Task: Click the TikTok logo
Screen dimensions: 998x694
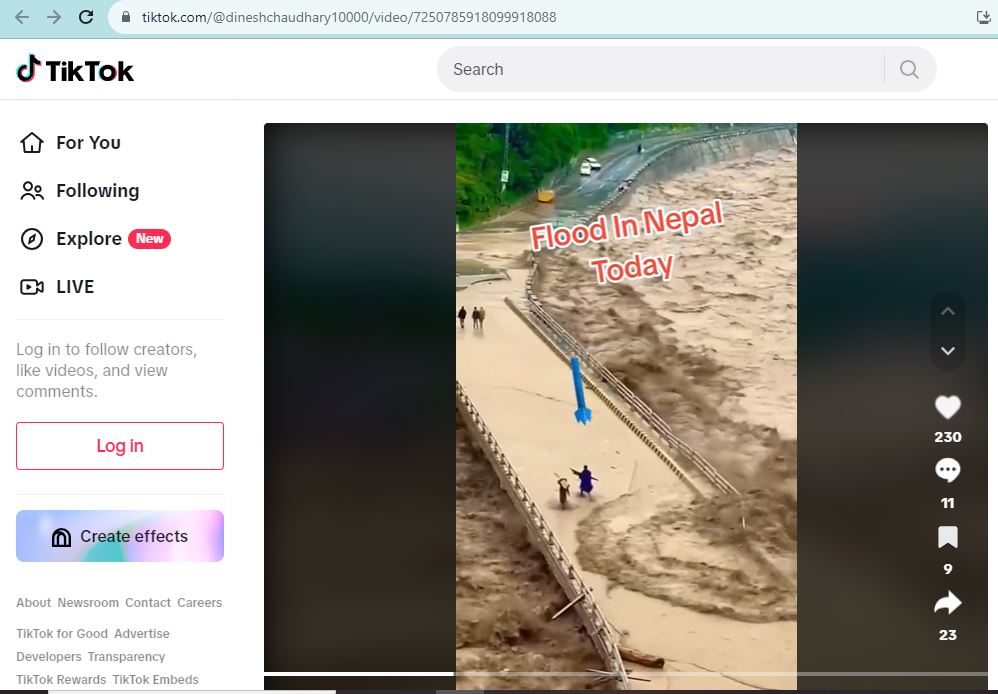Action: [x=75, y=70]
